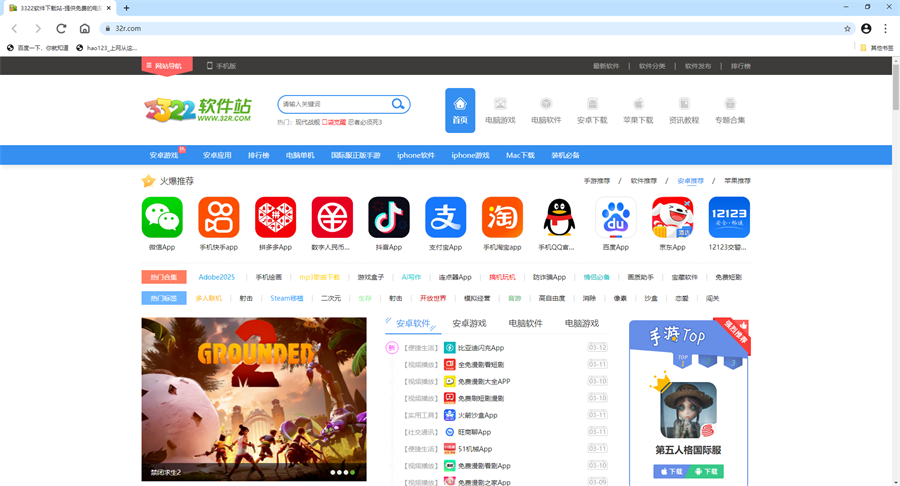This screenshot has height=486, width=900.
Task: Open 电脑软件 navigation icon
Action: click(x=546, y=110)
